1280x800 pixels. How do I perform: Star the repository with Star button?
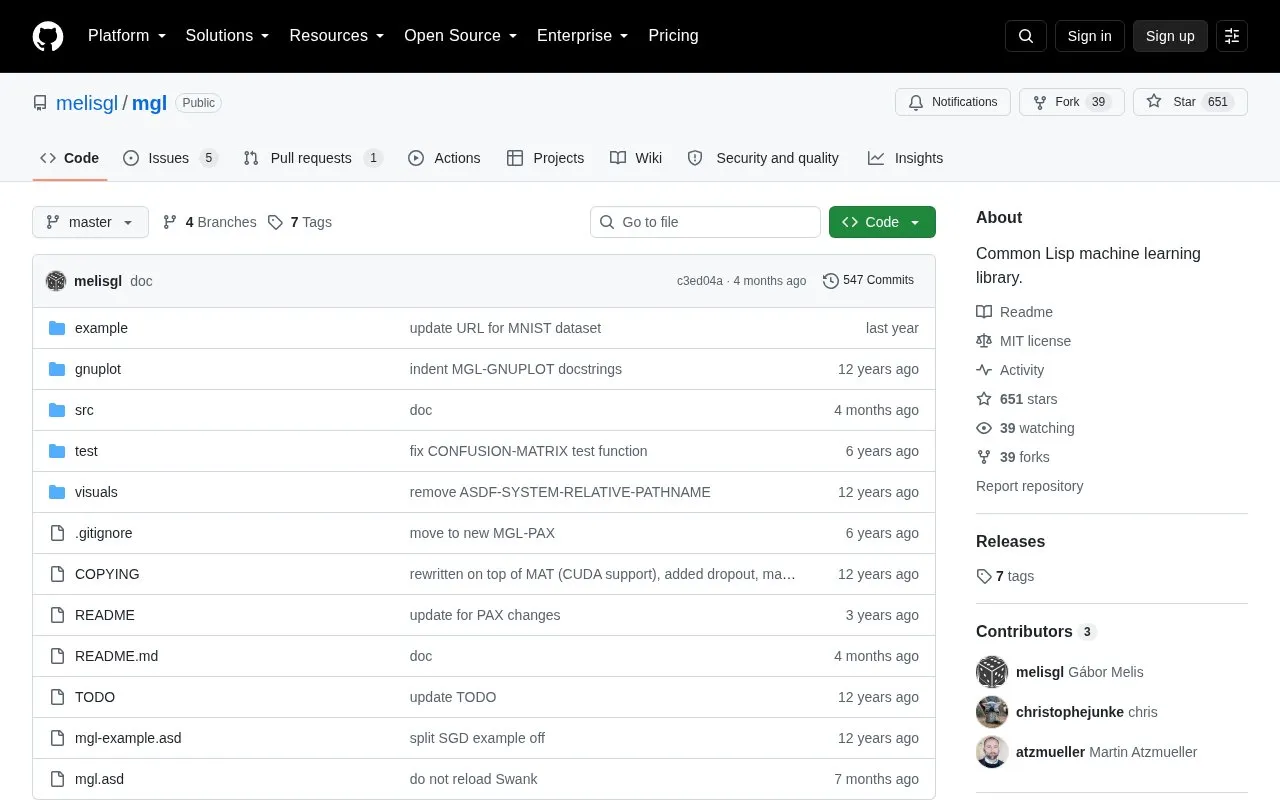coord(1190,102)
